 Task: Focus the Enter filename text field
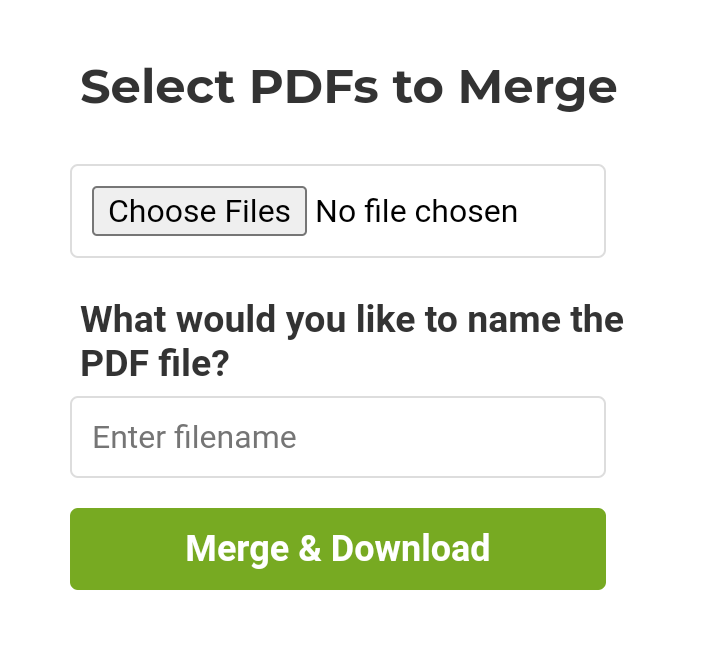(337, 437)
